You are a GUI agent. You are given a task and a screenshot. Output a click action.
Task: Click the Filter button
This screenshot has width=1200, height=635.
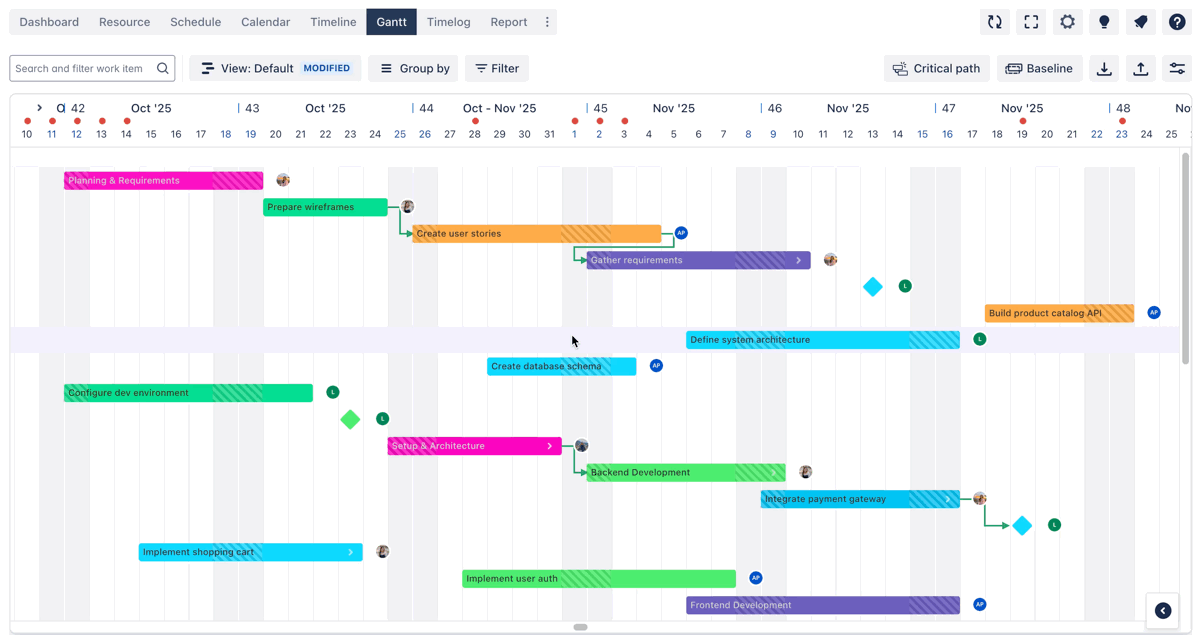pyautogui.click(x=497, y=69)
